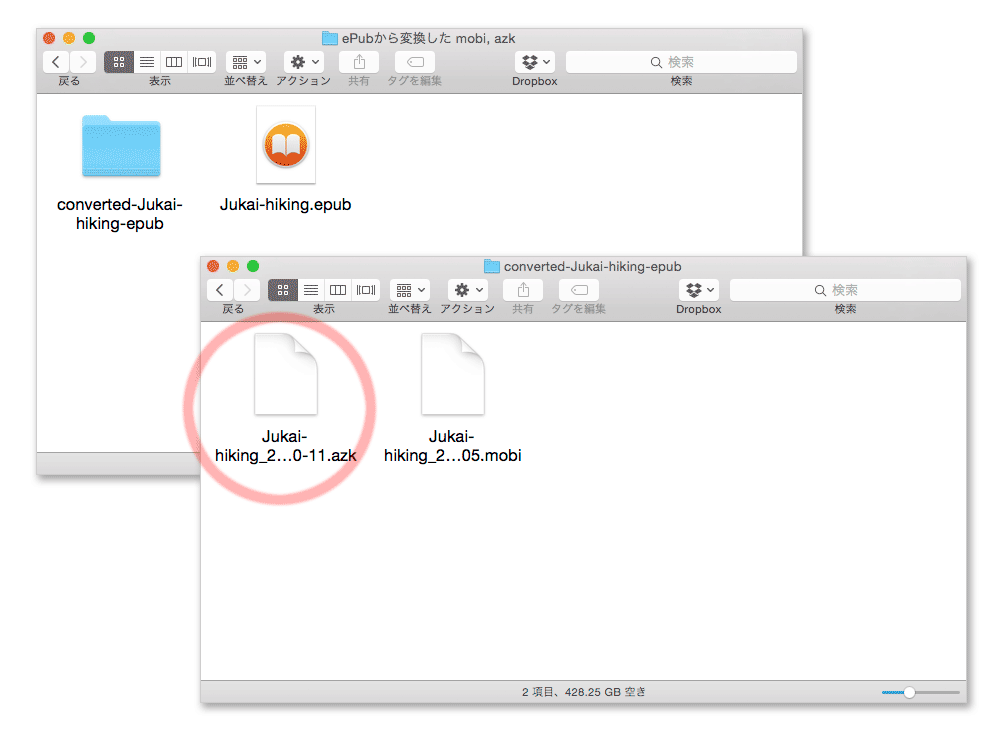The height and width of the screenshot is (750, 1000).
Task: Switch front window to column view
Action: pos(338,290)
